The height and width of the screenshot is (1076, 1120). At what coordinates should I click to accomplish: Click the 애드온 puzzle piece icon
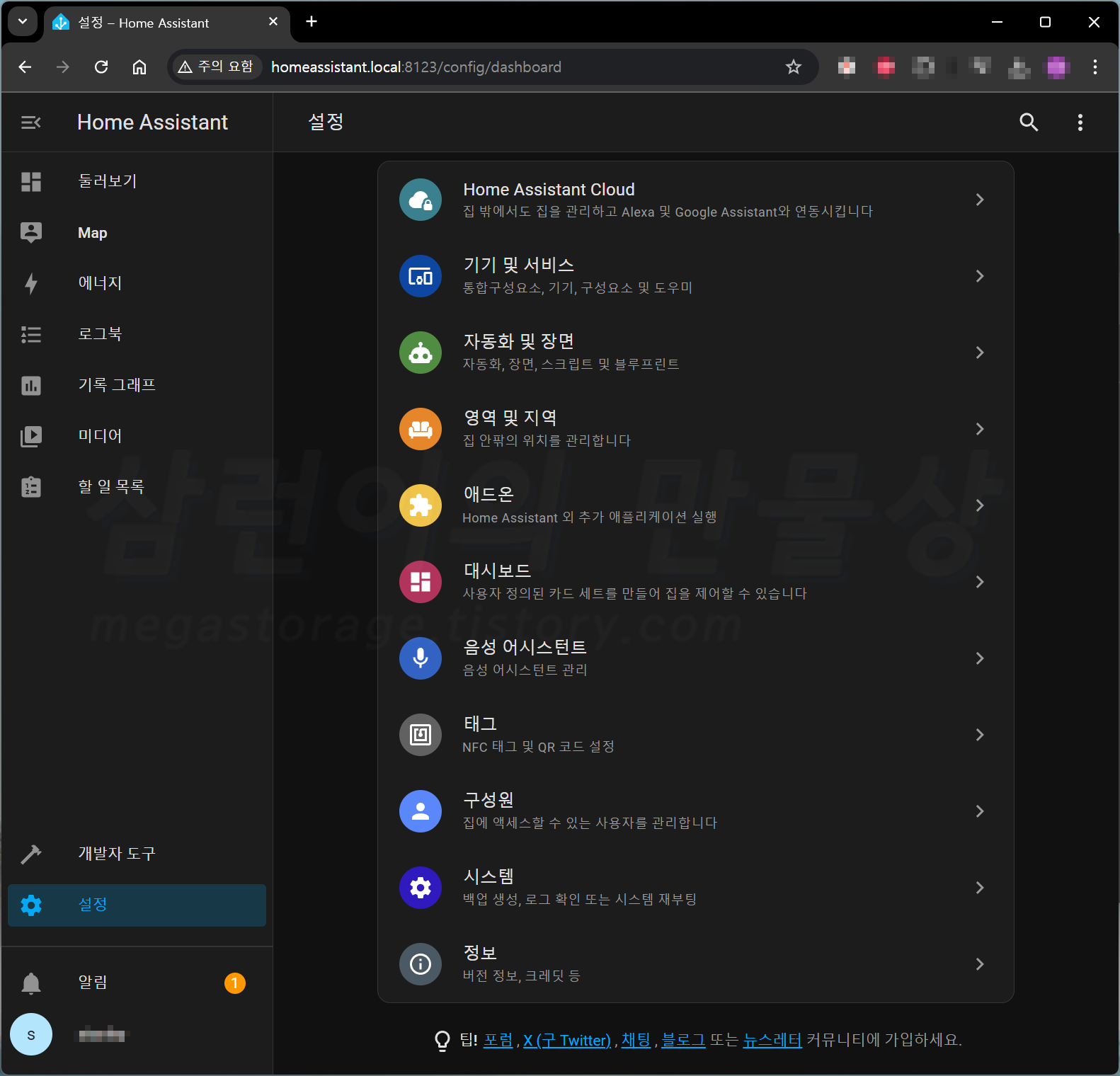[421, 505]
